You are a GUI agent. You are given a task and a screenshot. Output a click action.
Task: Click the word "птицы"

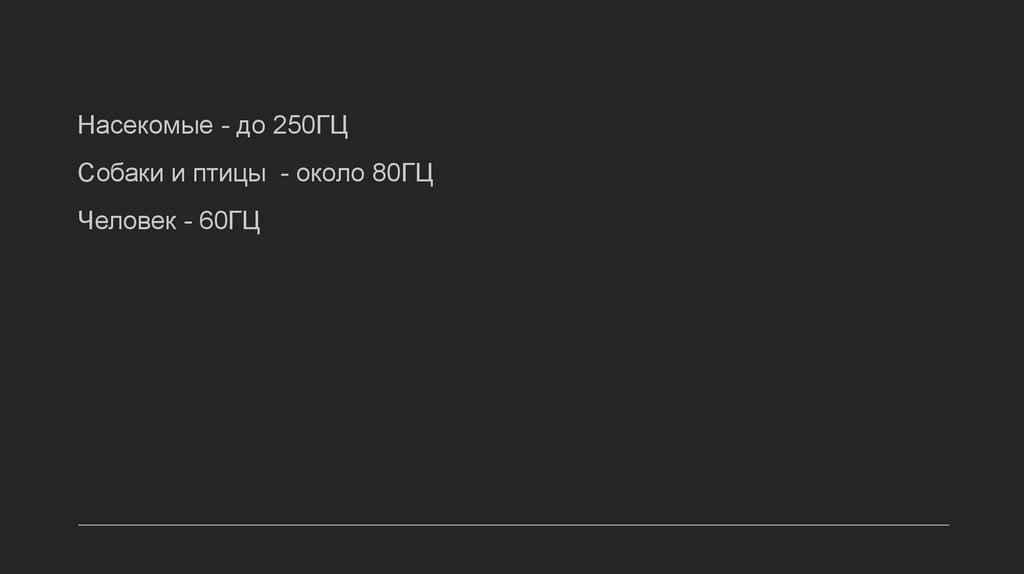229,175
